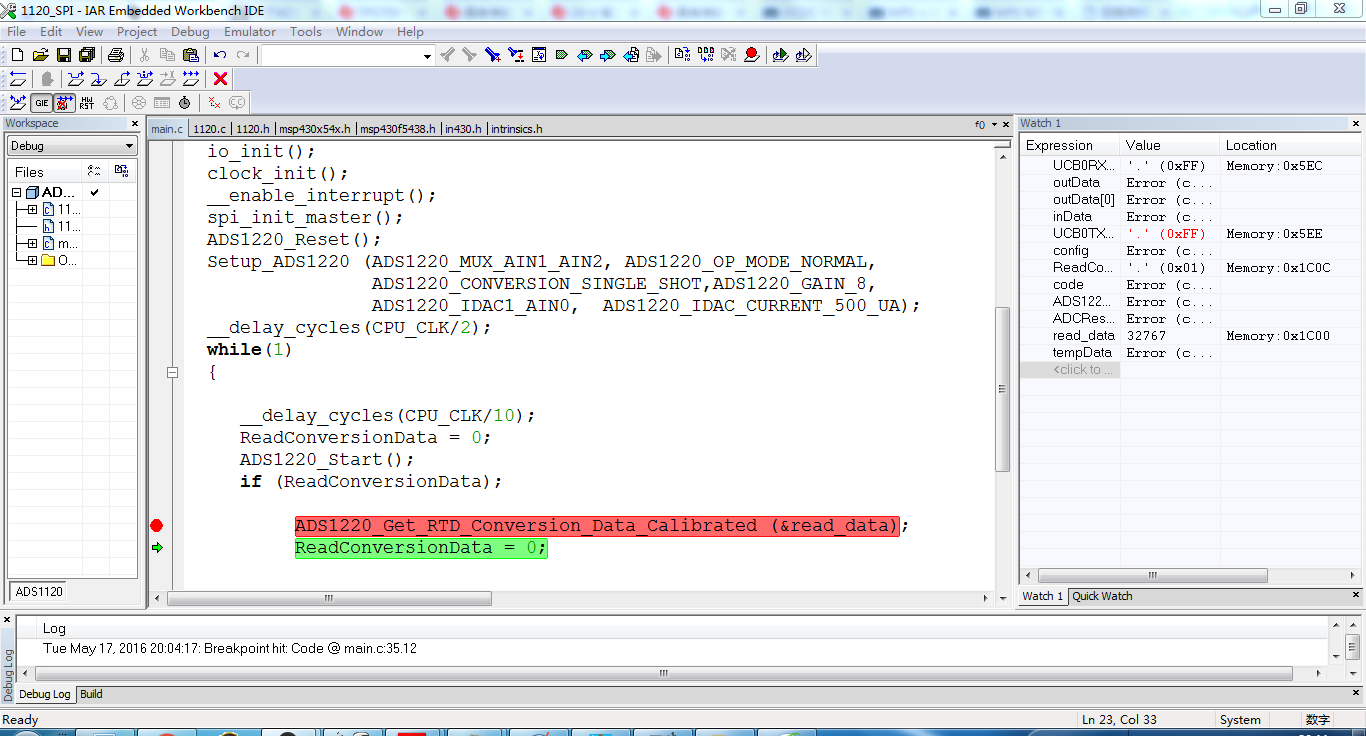Create a new document with the New icon

tap(17, 55)
